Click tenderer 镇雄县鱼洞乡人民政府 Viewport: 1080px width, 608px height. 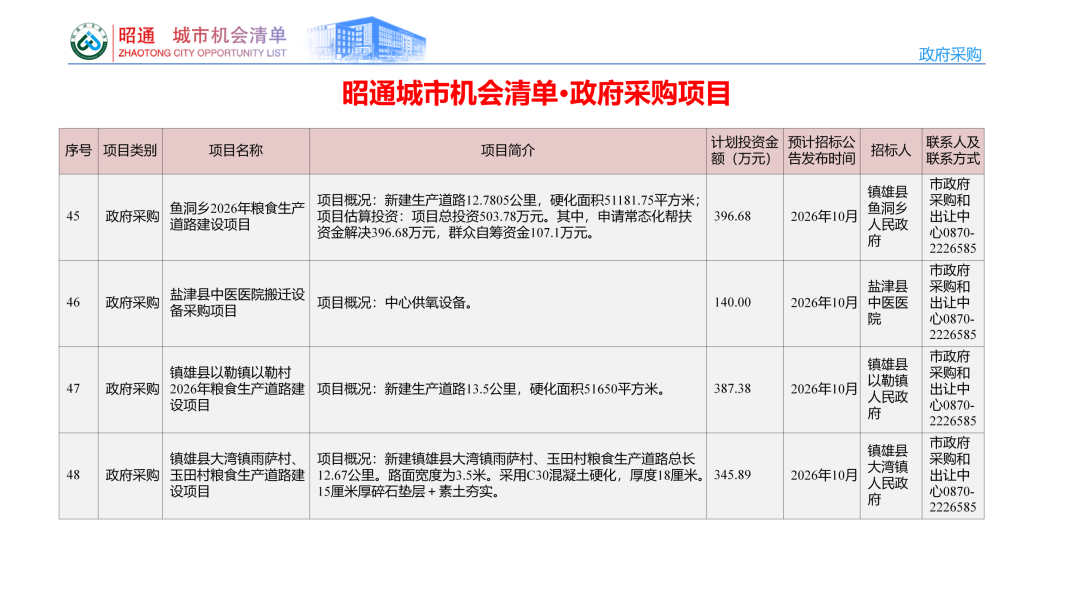click(888, 216)
